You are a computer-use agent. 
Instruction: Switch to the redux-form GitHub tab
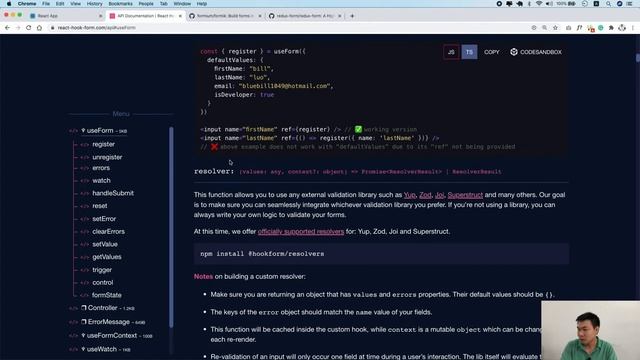click(304, 16)
